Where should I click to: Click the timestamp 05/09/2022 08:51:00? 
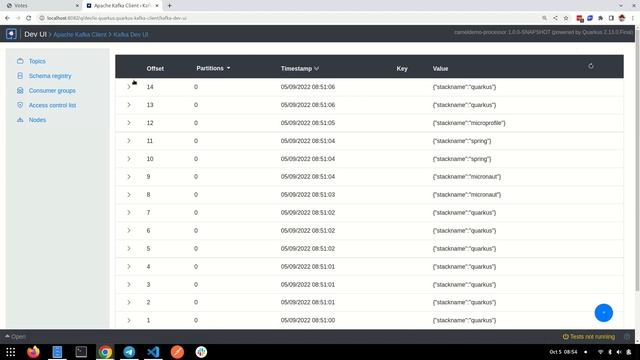[x=308, y=320]
